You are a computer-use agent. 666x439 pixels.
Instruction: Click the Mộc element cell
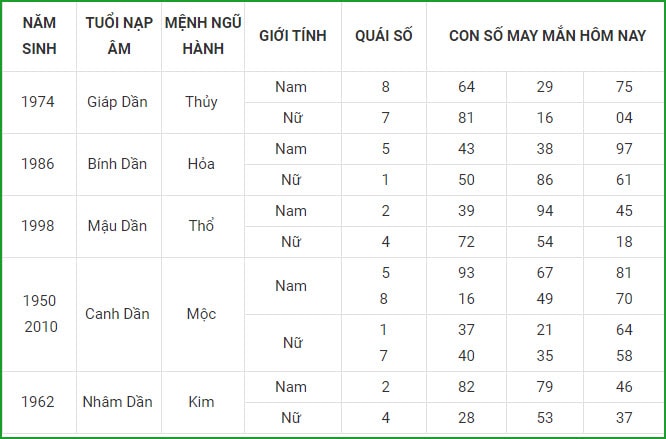(x=202, y=314)
